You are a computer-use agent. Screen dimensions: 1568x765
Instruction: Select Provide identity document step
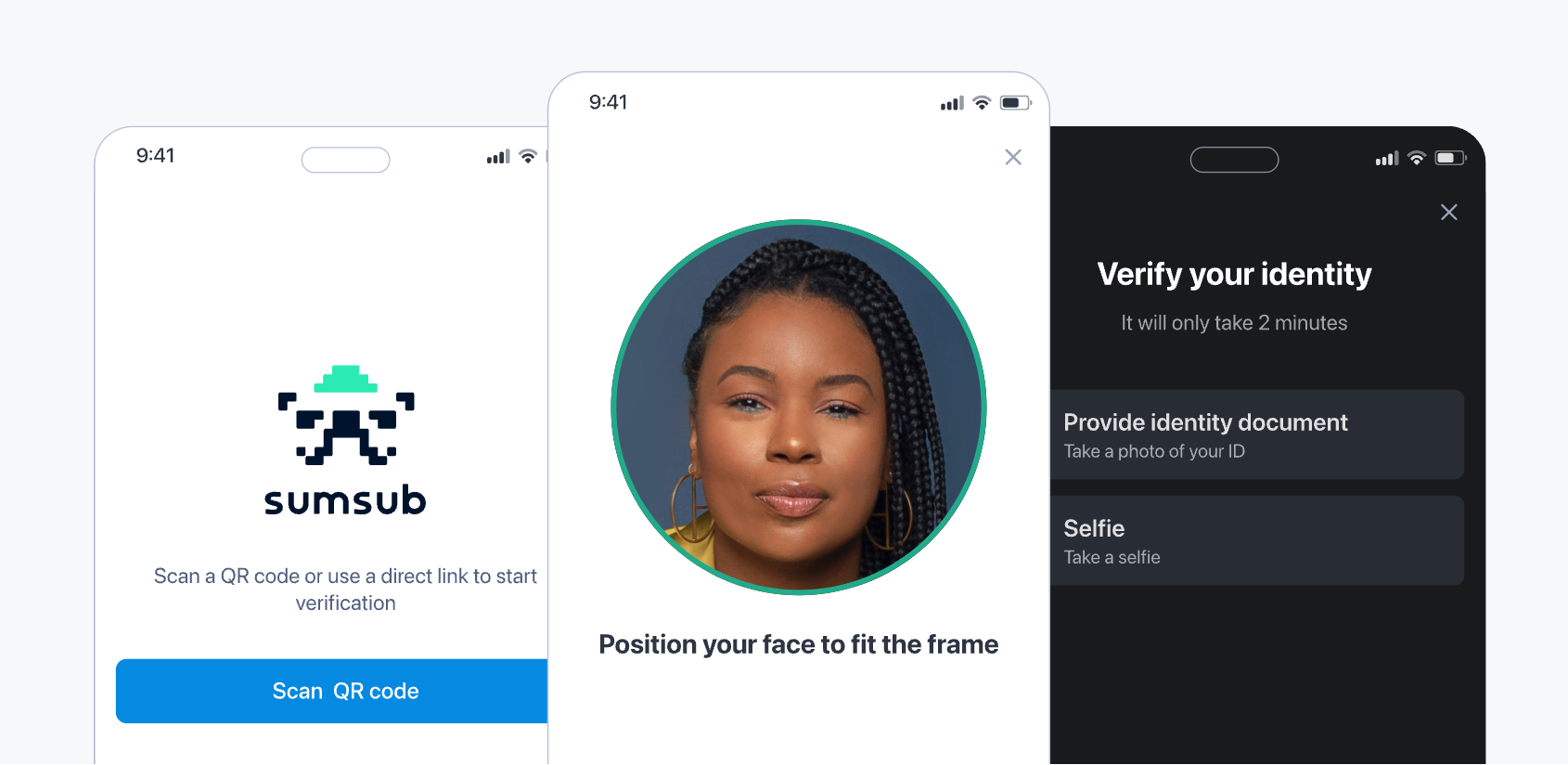1257,434
